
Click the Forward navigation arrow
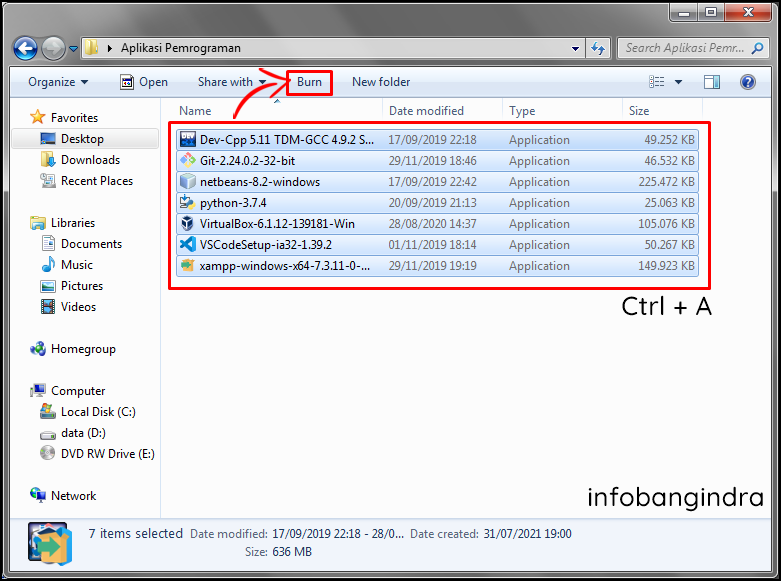[x=53, y=48]
